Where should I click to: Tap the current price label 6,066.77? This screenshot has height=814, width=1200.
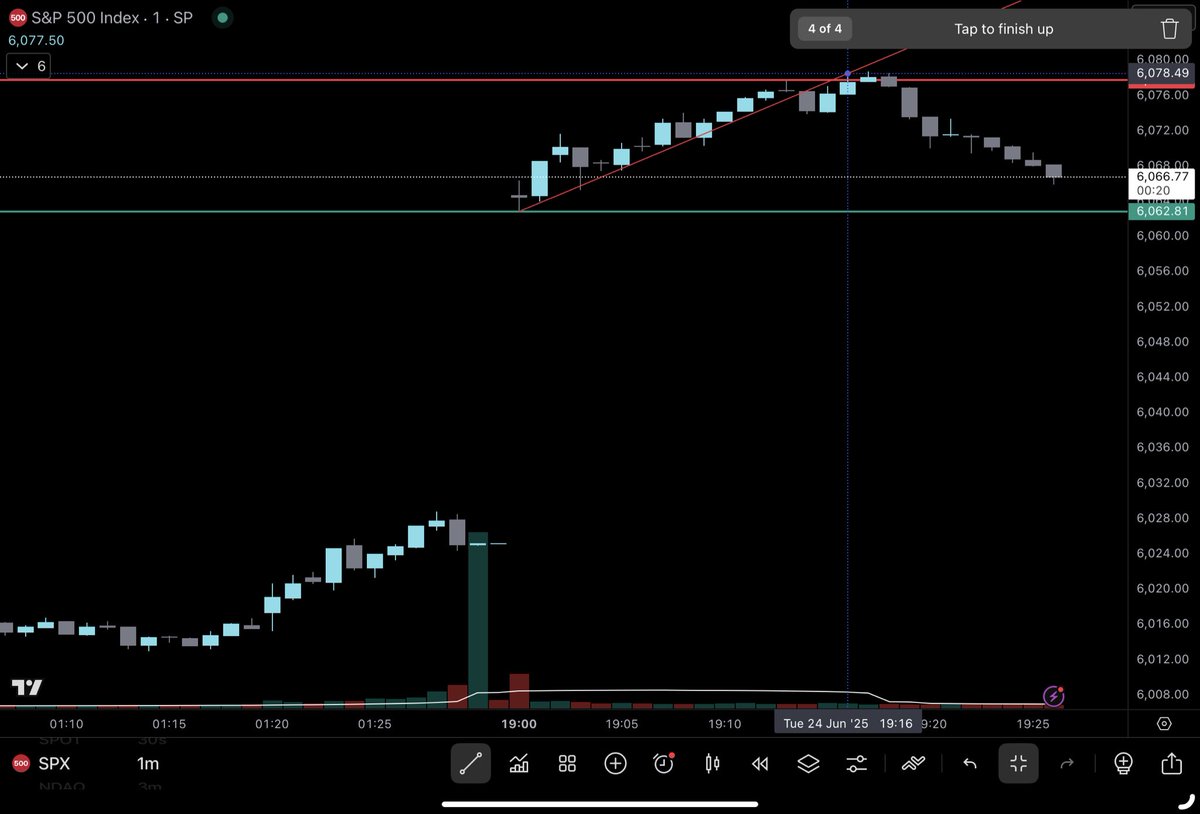1163,176
